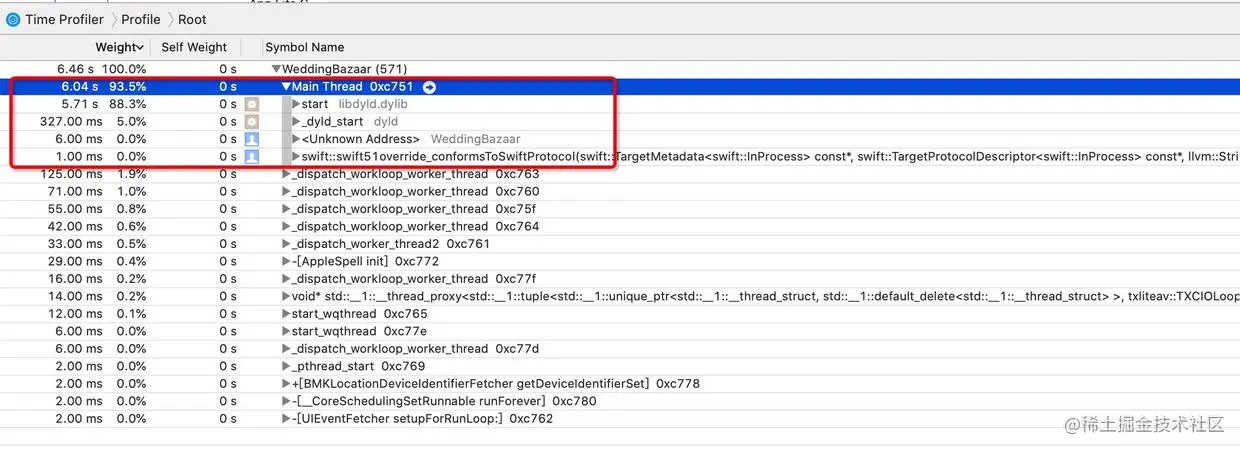Click the system library icon beside start

coord(252,104)
